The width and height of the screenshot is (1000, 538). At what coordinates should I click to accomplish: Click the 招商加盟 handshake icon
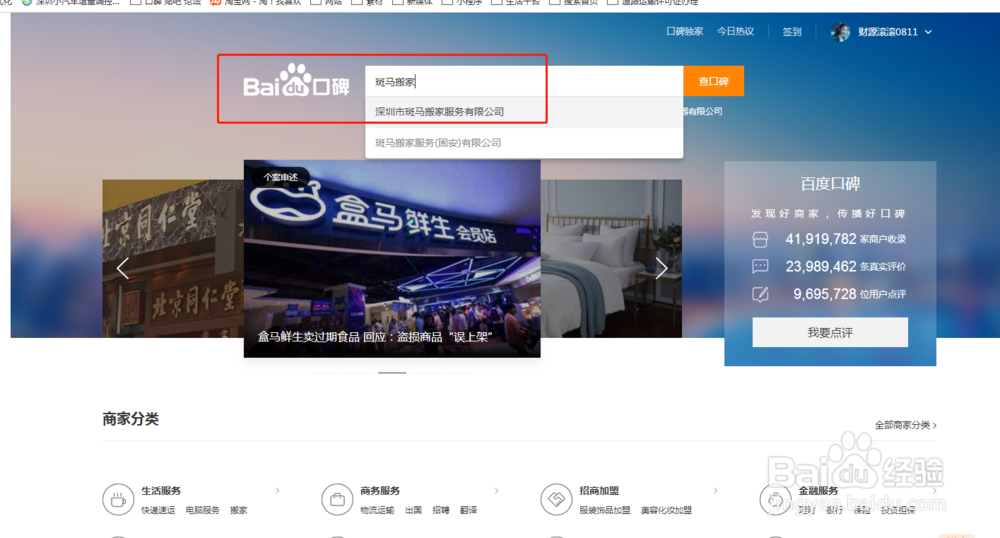coord(556,499)
